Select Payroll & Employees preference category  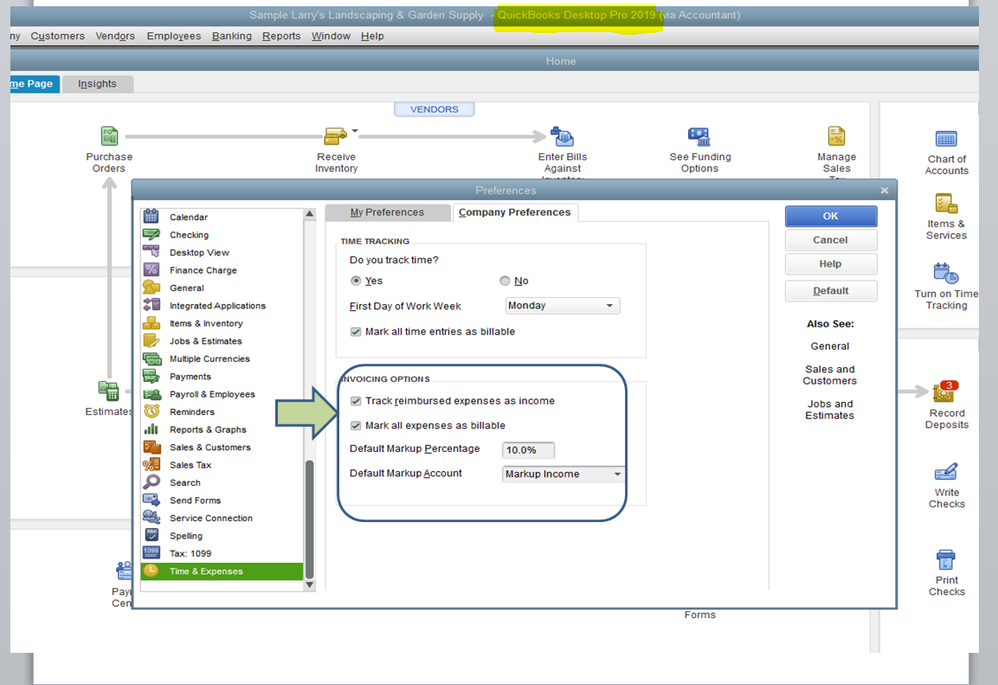pyautogui.click(x=221, y=395)
